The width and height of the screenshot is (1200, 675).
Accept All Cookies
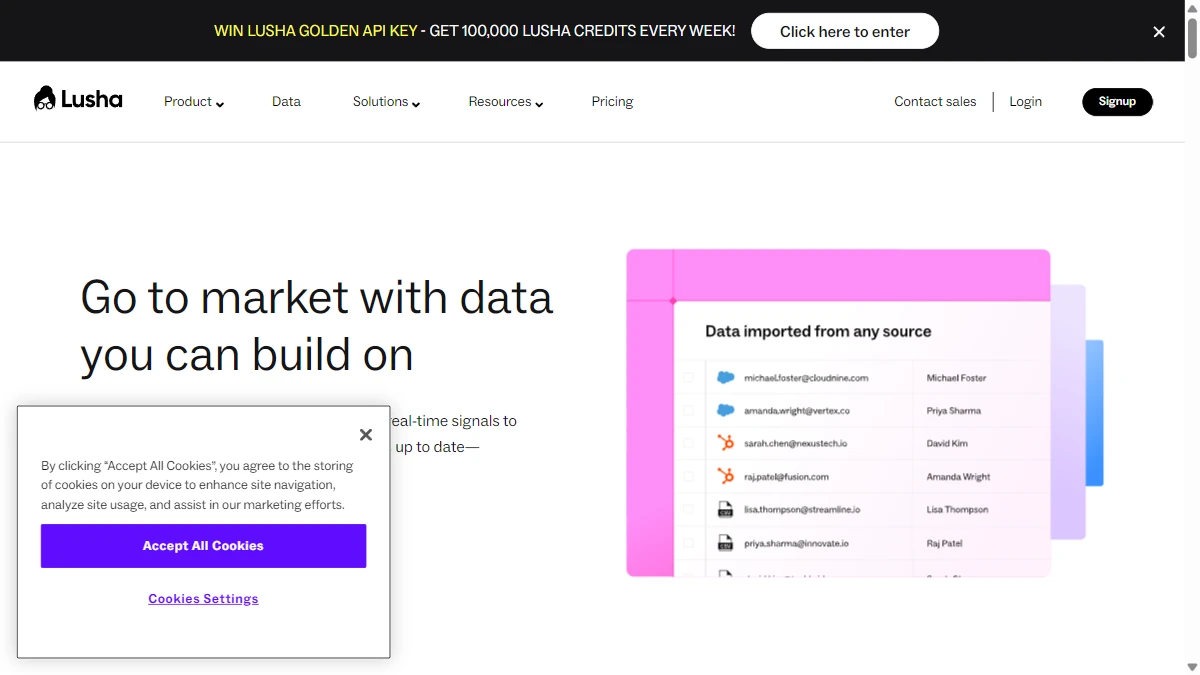tap(203, 546)
